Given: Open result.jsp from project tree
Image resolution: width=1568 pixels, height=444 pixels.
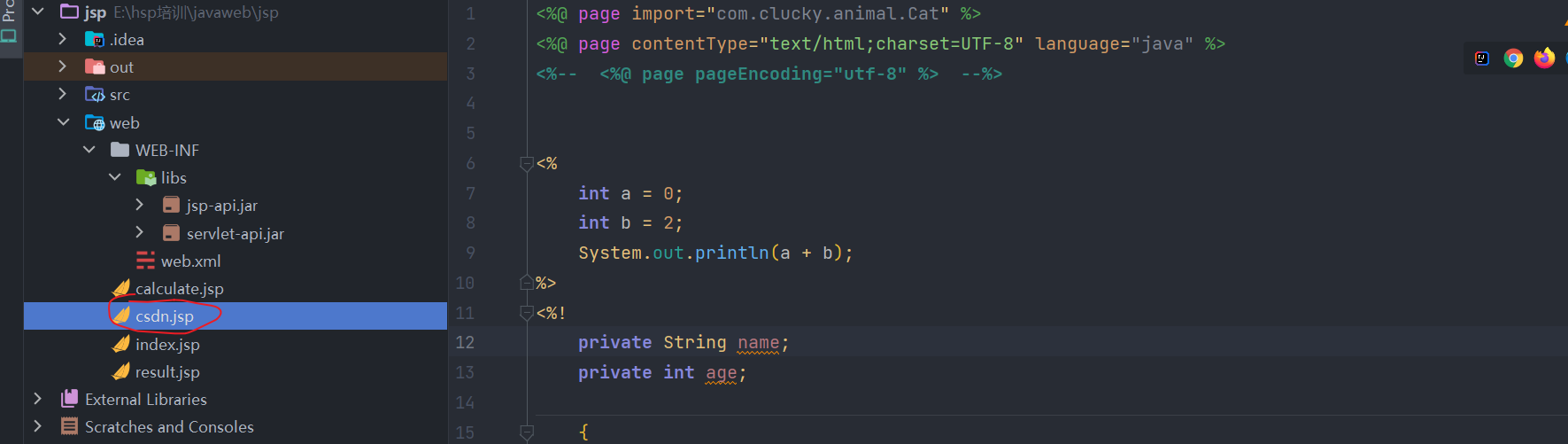Looking at the screenshot, I should [167, 372].
